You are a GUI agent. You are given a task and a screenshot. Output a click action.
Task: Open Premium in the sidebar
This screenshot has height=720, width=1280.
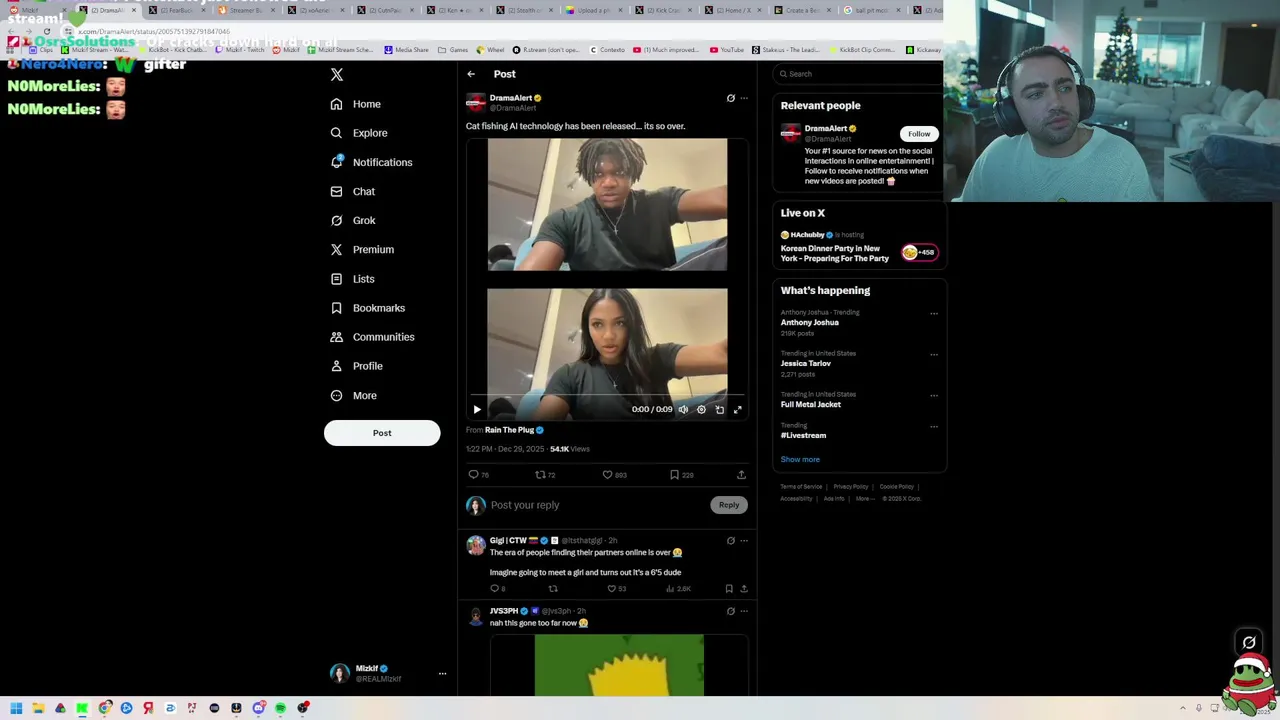coord(362,249)
